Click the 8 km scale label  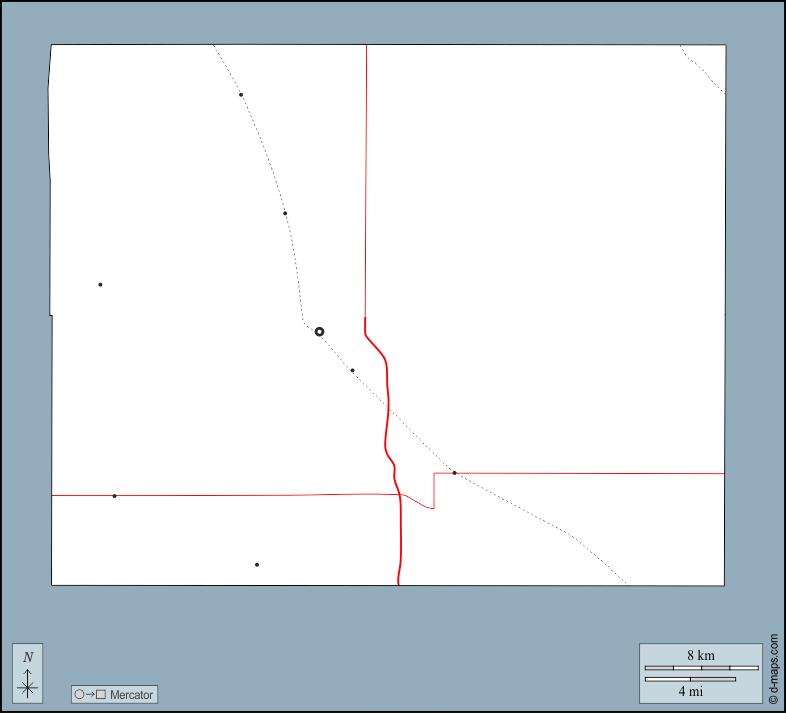click(700, 655)
